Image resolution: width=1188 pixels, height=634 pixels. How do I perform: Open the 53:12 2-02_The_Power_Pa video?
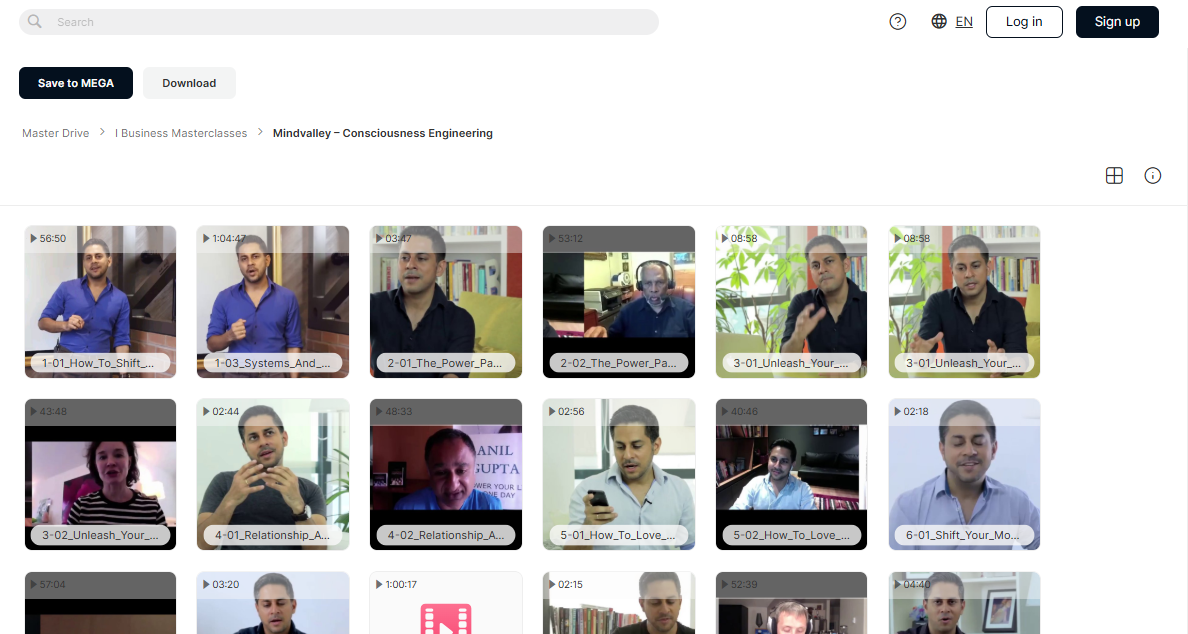pos(619,301)
